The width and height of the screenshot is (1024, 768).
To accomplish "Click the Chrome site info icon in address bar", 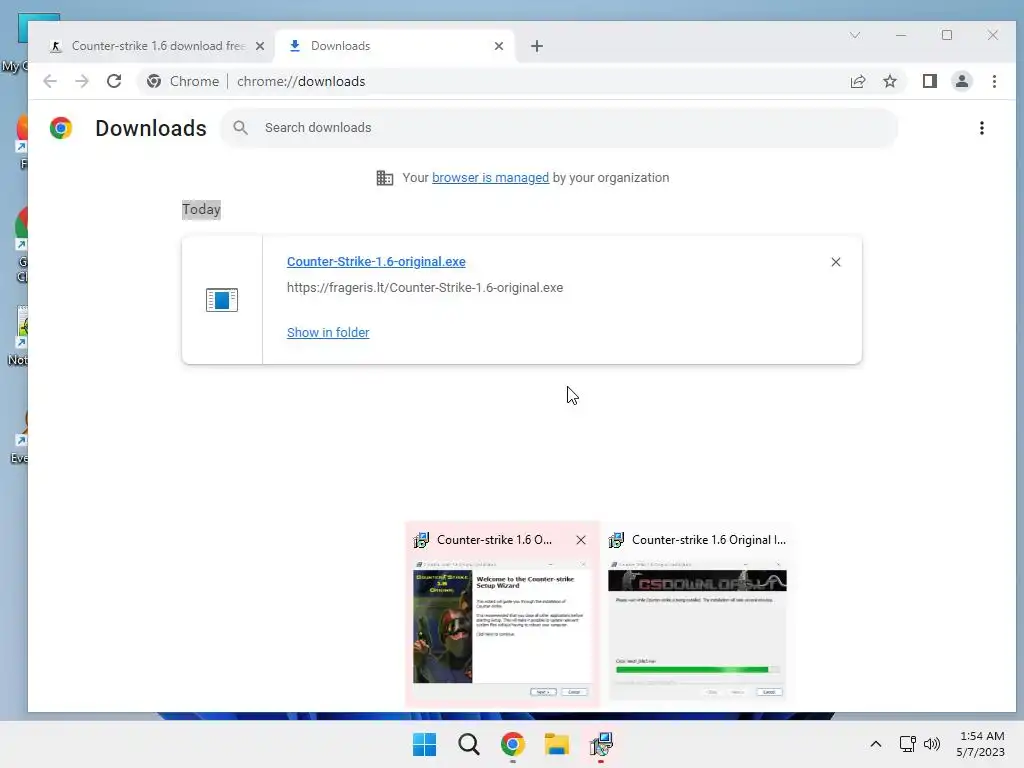I will (x=154, y=81).
